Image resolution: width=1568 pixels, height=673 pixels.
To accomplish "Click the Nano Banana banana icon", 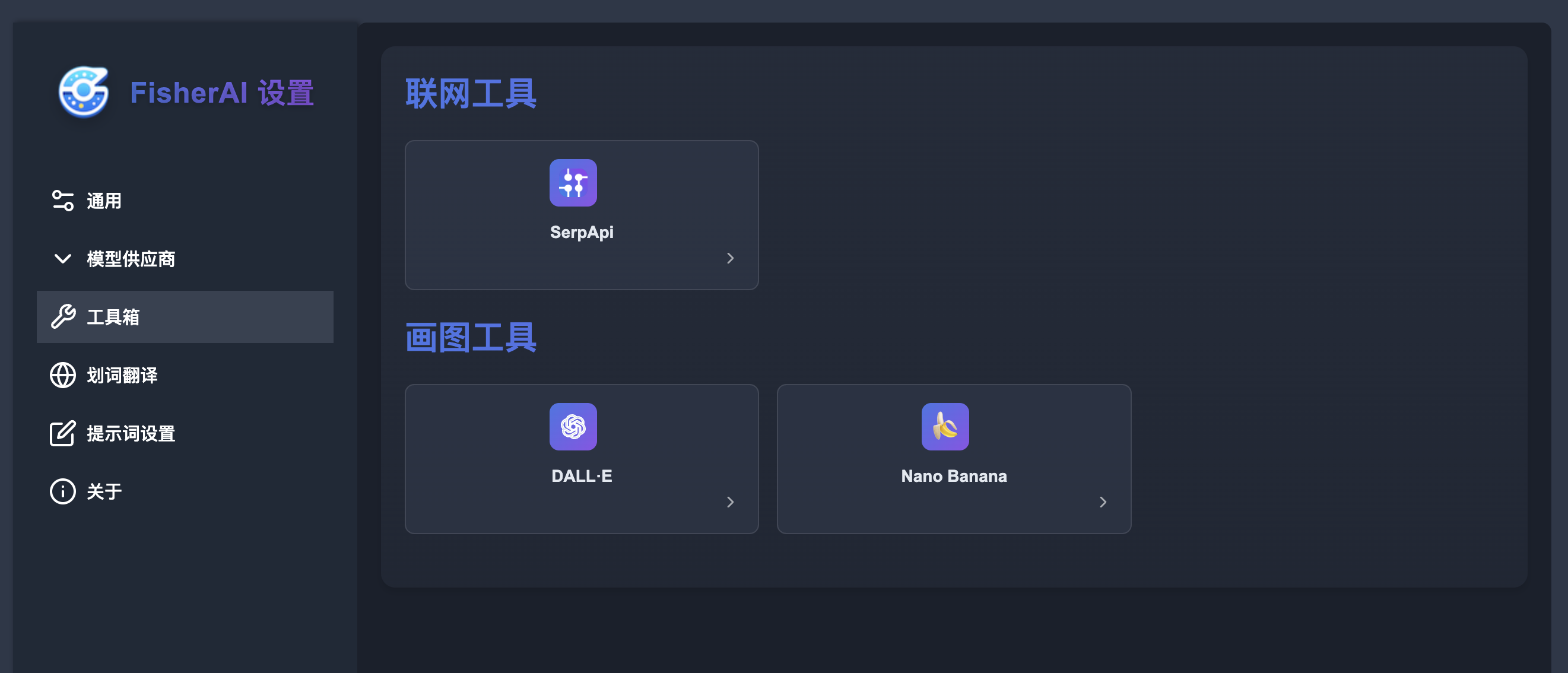I will pyautogui.click(x=945, y=427).
